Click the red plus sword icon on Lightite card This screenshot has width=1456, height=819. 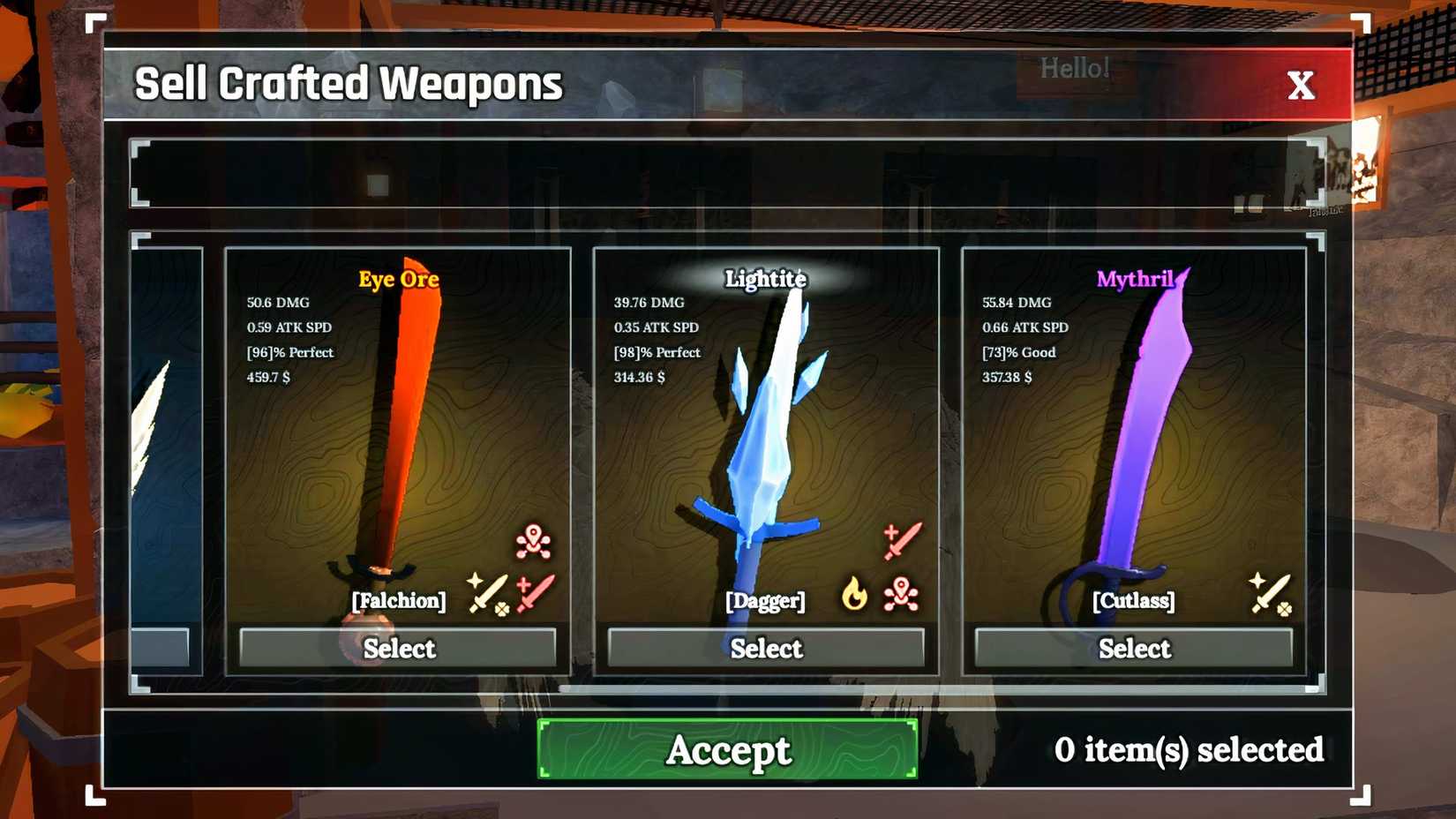(x=902, y=540)
